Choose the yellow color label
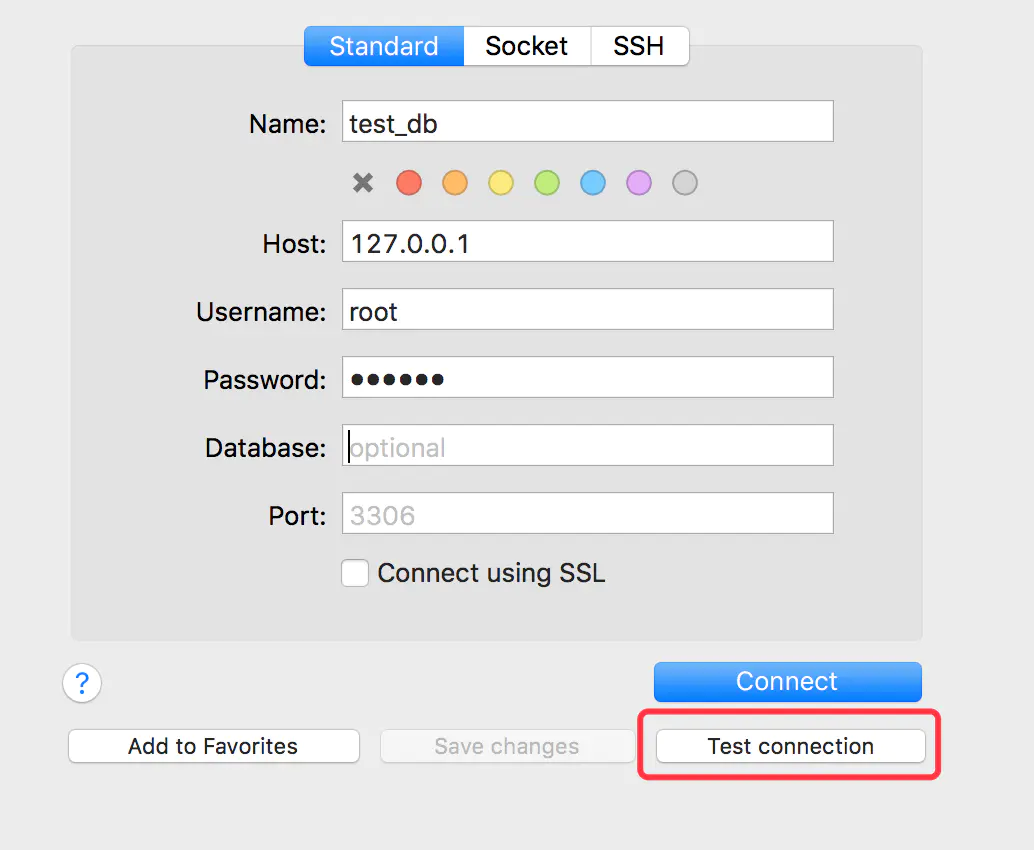This screenshot has width=1034, height=850. [501, 183]
